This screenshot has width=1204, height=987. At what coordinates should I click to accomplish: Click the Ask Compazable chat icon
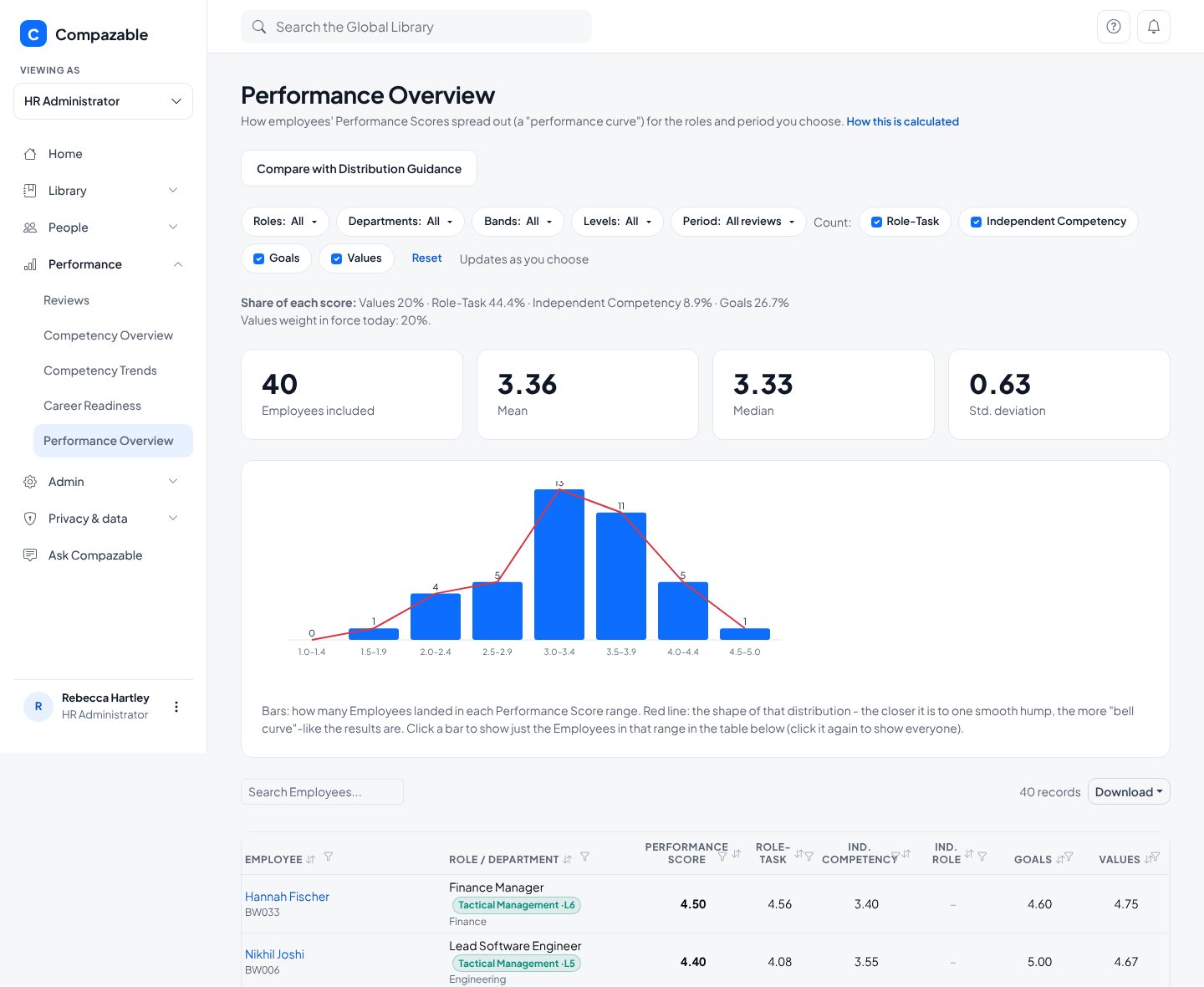coord(30,555)
